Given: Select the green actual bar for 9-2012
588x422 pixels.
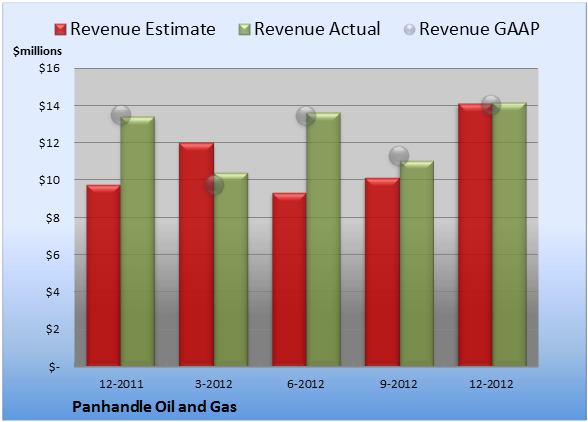Looking at the screenshot, I should pos(417,263).
